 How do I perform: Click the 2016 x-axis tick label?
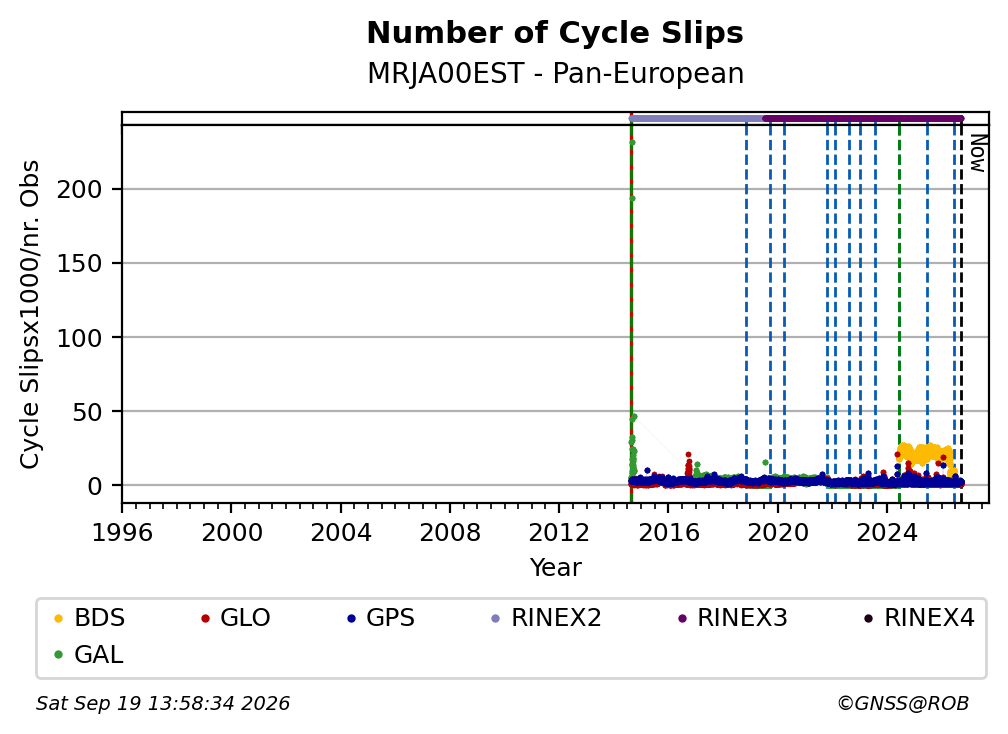(668, 533)
